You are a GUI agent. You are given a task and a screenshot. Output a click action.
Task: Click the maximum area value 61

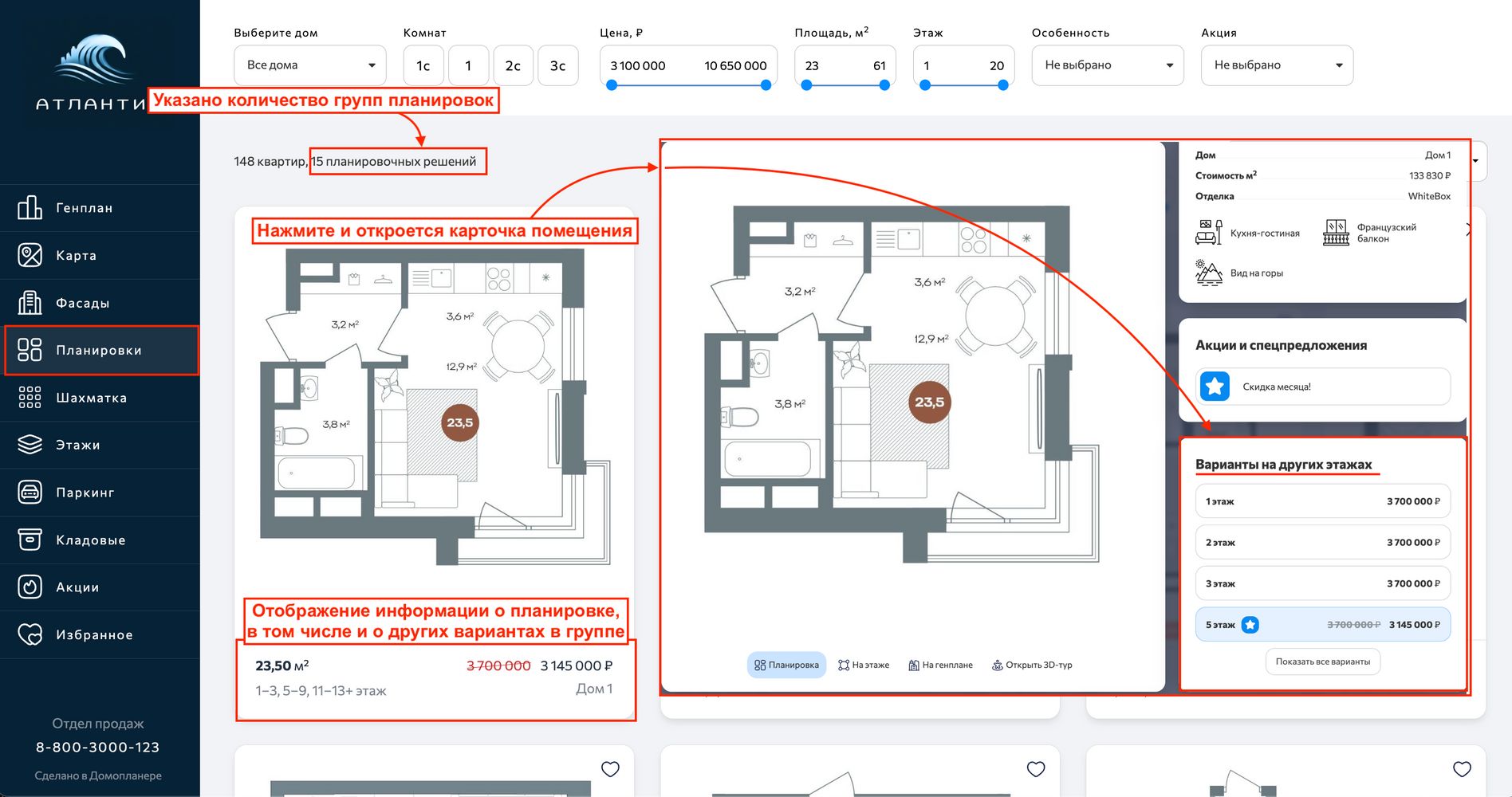coord(880,65)
